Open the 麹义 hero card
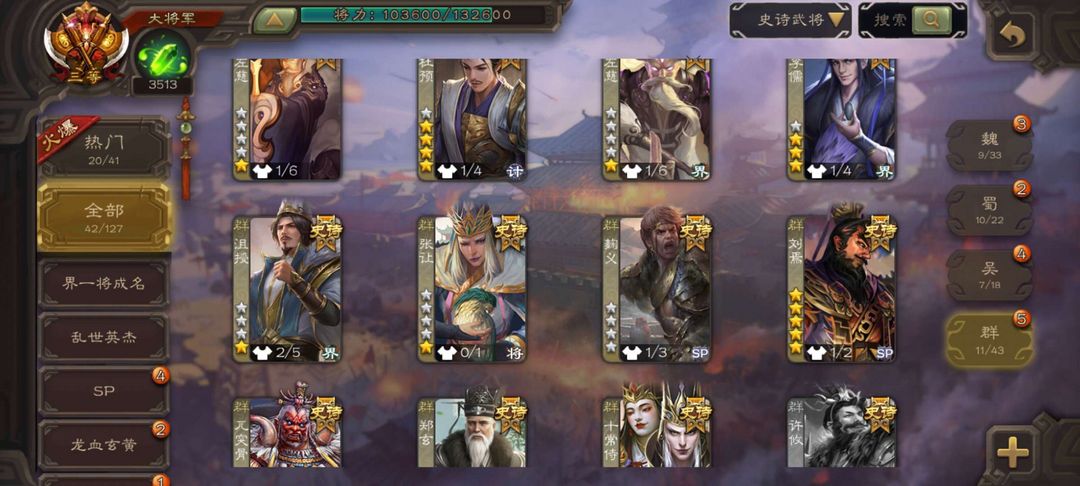 656,288
